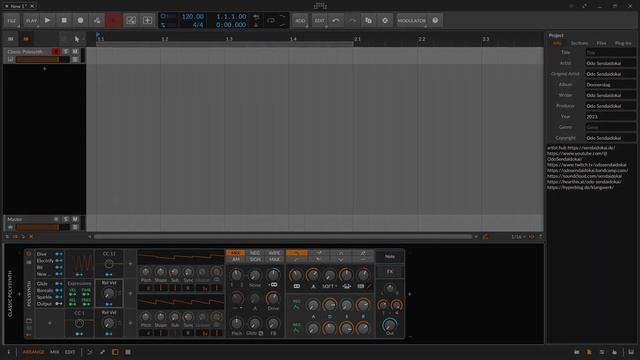Image resolution: width=640 pixels, height=360 pixels.
Task: Toggle the orange device panel icon
Action: click(x=115, y=352)
